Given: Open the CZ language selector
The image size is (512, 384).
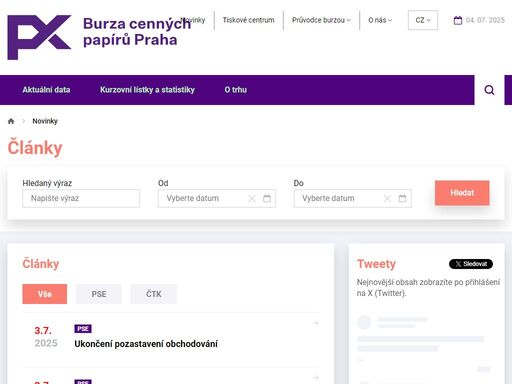Looking at the screenshot, I should 423,20.
